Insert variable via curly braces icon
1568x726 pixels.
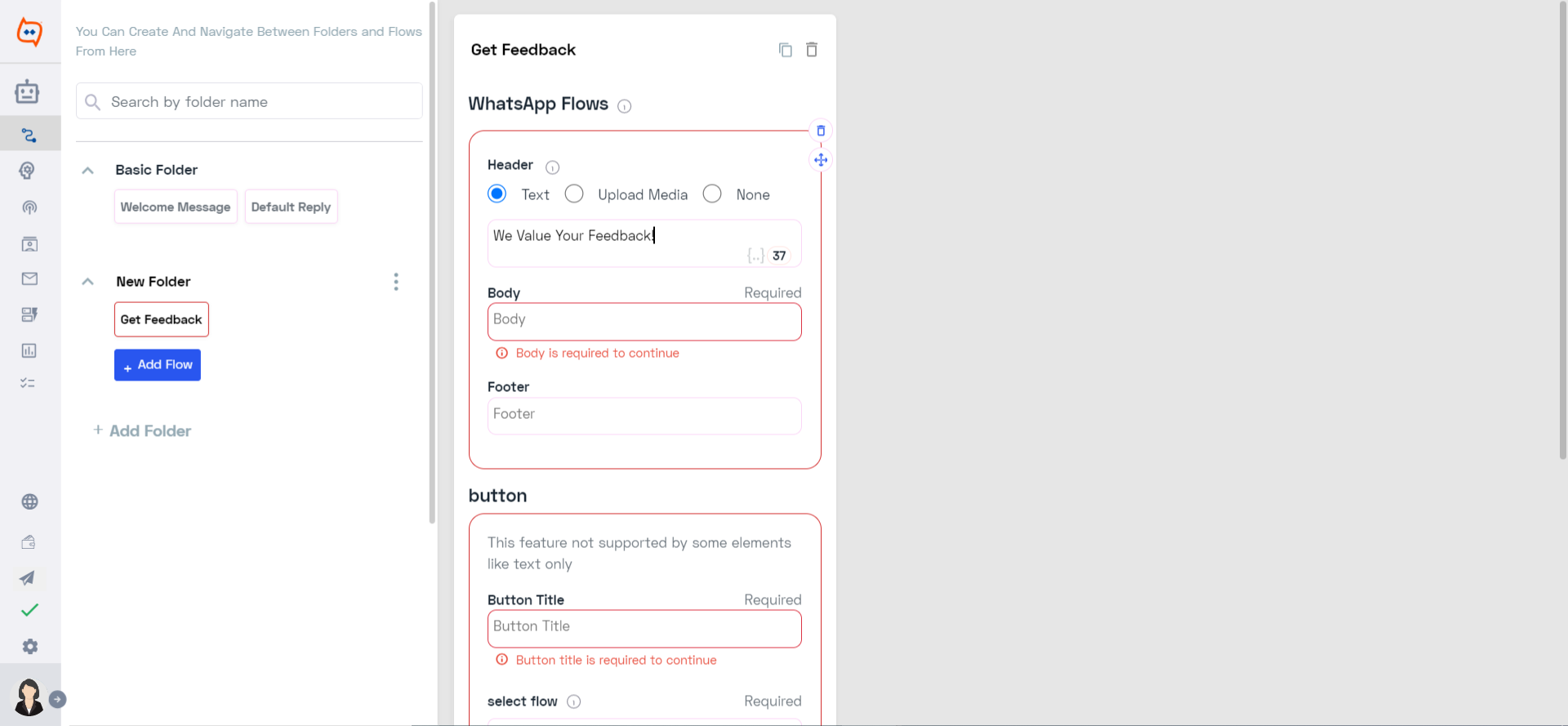pos(756,256)
